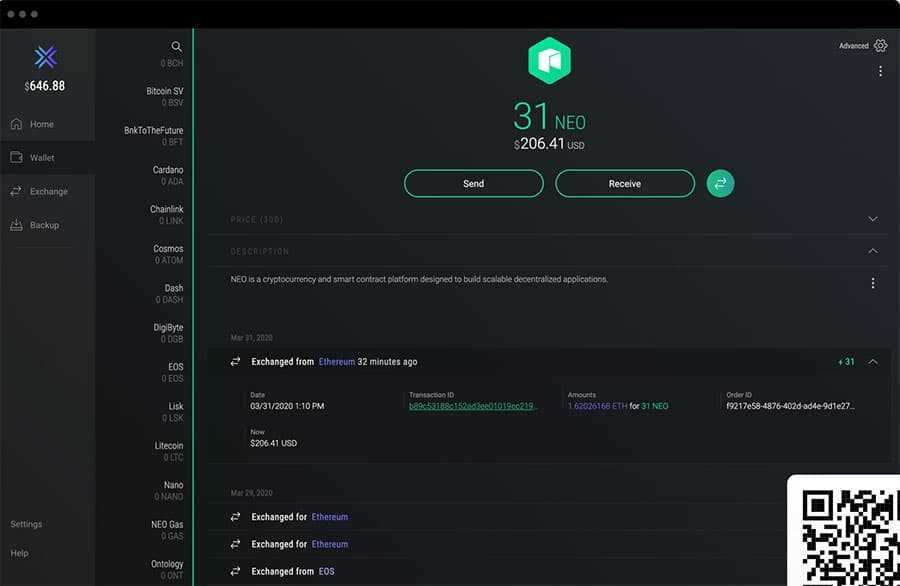Click swap icon beside Exchanged from EOS
Screen dimensions: 900x586
point(235,571)
